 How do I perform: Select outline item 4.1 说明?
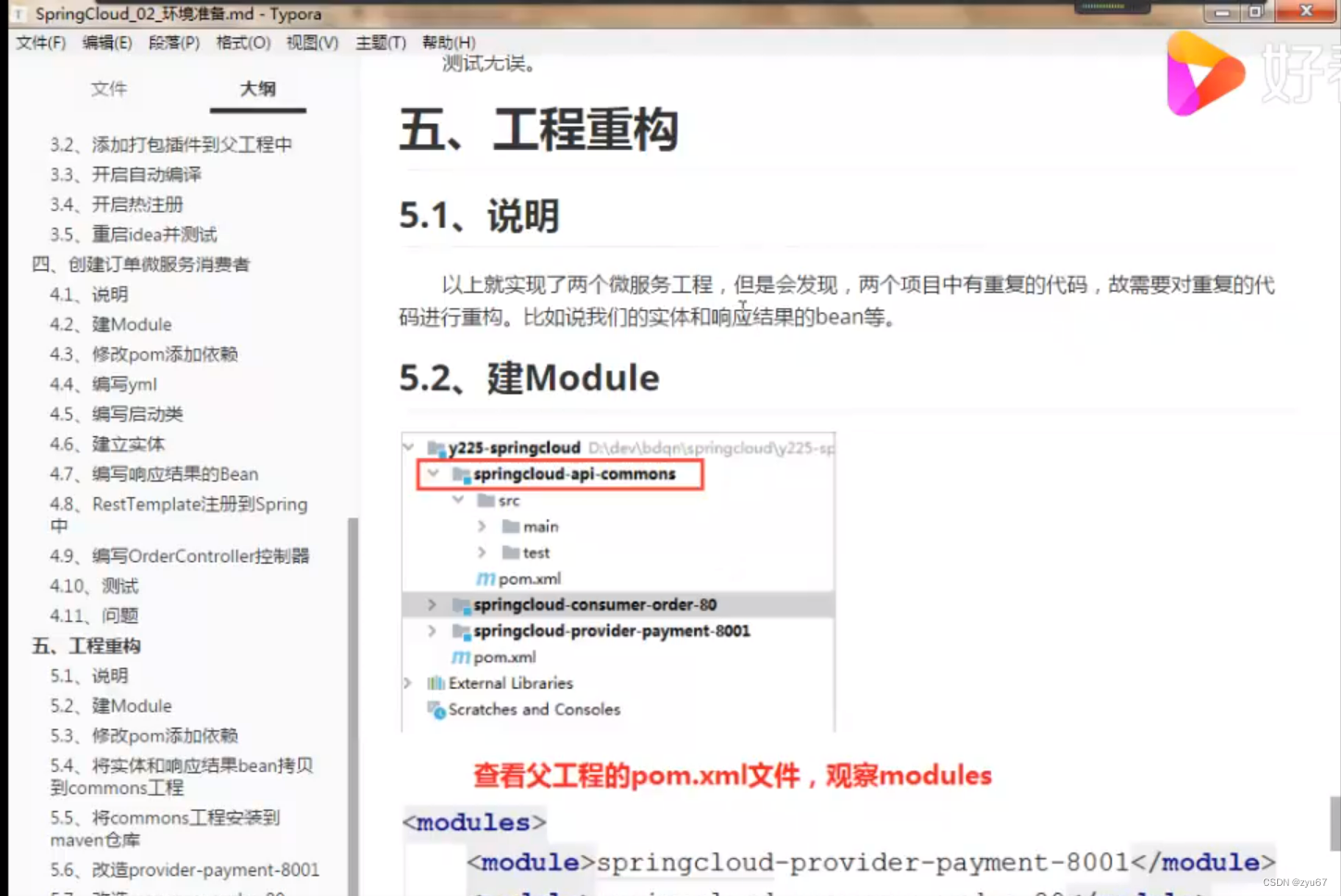[89, 294]
